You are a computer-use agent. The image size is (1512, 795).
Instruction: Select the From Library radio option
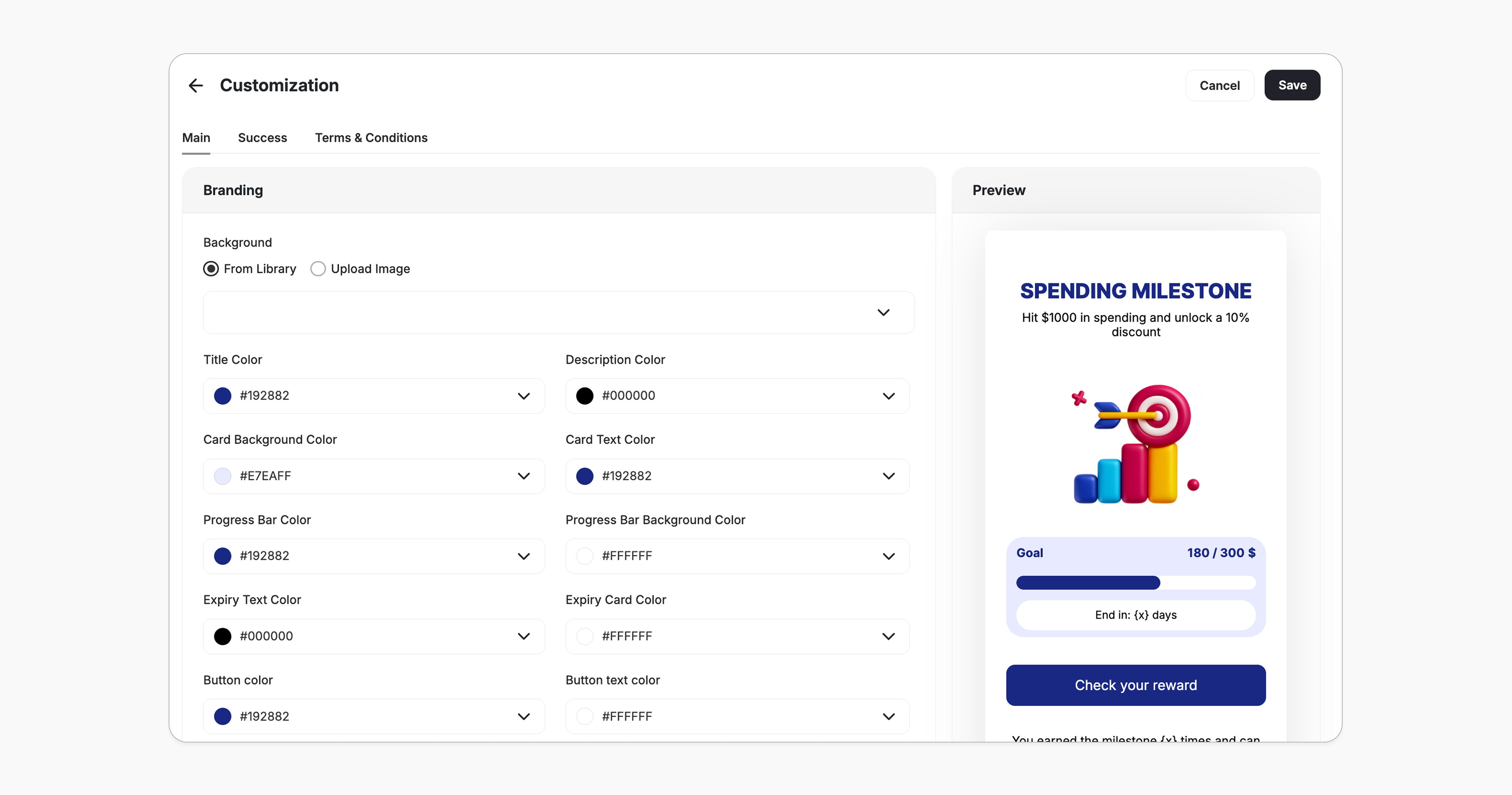(x=211, y=269)
